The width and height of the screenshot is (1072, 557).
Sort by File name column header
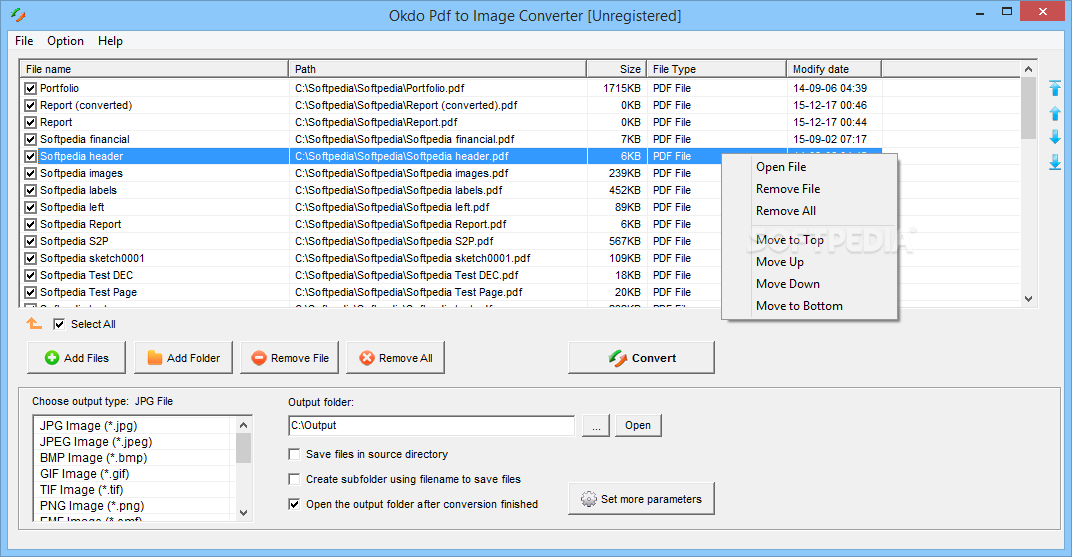tap(154, 69)
